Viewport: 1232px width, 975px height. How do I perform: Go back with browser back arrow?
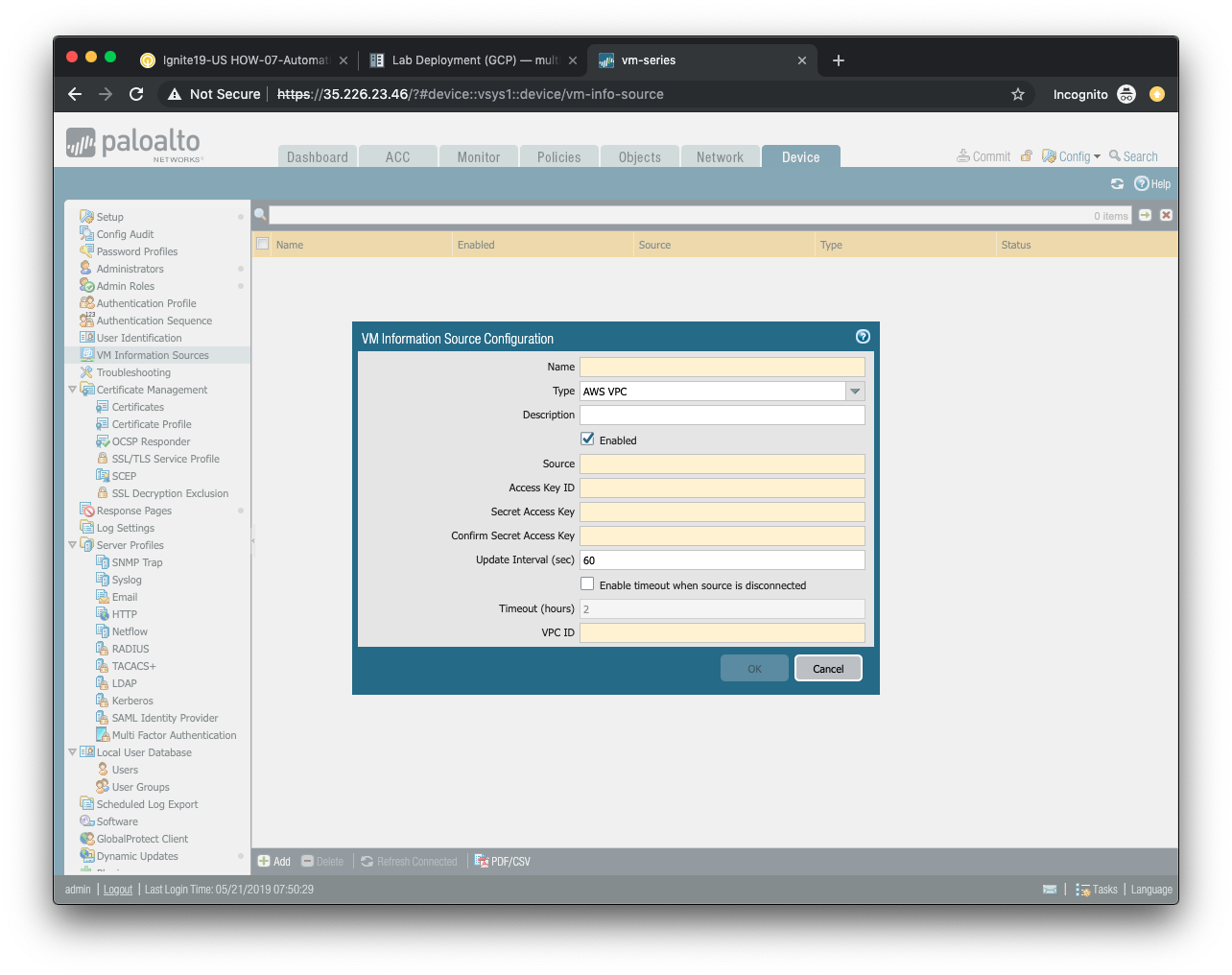coord(75,94)
